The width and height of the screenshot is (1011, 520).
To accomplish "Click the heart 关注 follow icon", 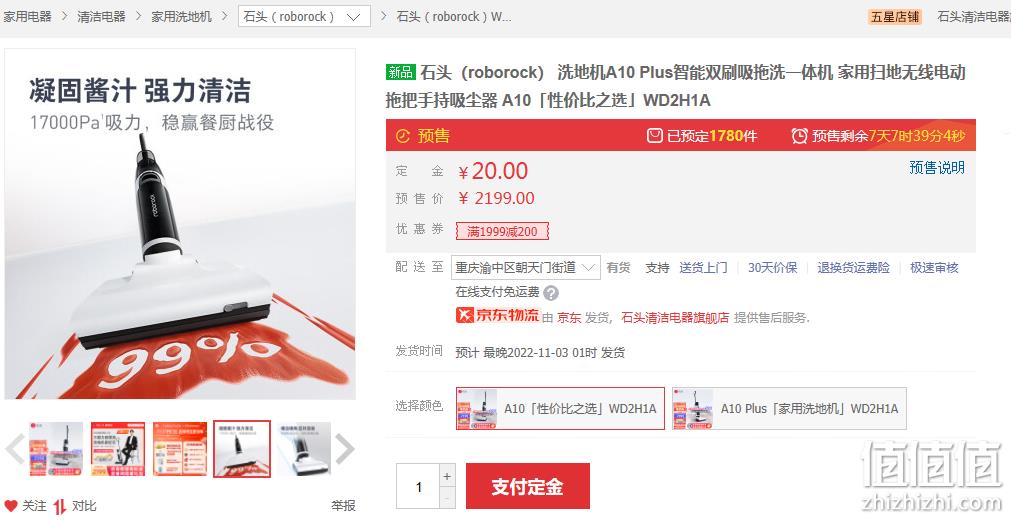I will click(10, 506).
